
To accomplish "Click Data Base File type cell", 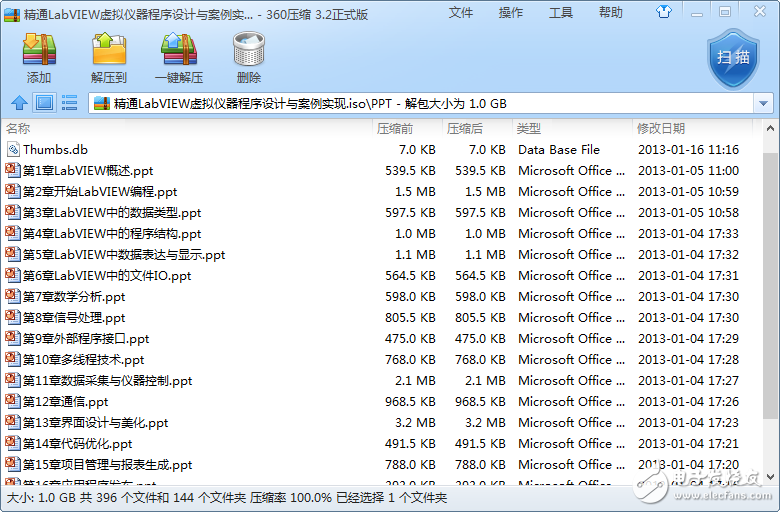I will click(x=559, y=149).
